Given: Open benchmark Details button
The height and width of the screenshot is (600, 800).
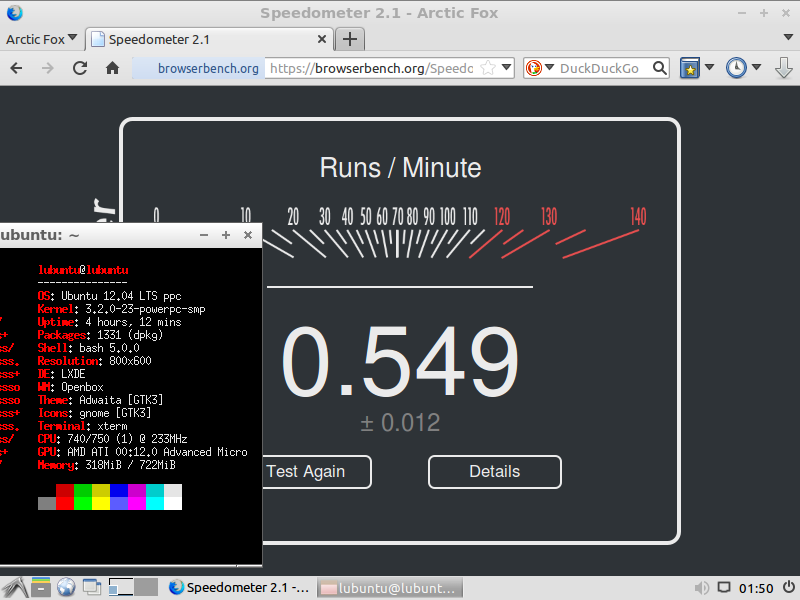Looking at the screenshot, I should [x=494, y=471].
